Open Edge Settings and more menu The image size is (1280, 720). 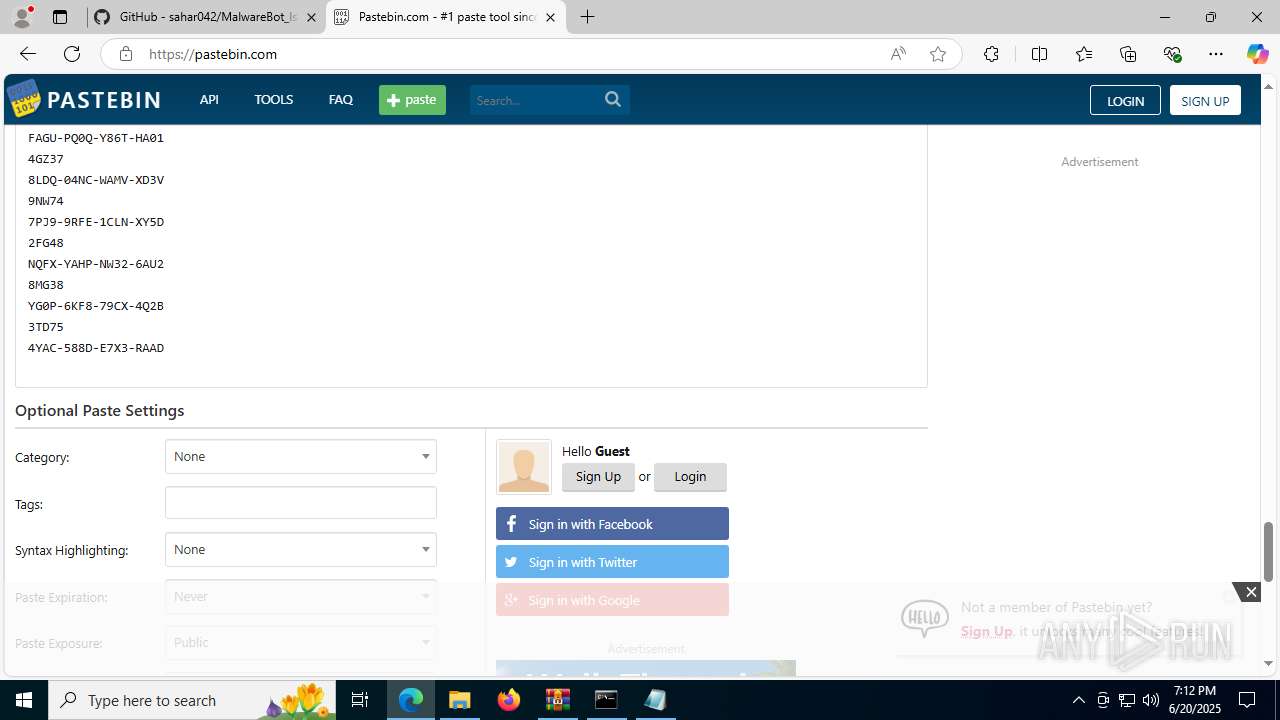click(1216, 54)
